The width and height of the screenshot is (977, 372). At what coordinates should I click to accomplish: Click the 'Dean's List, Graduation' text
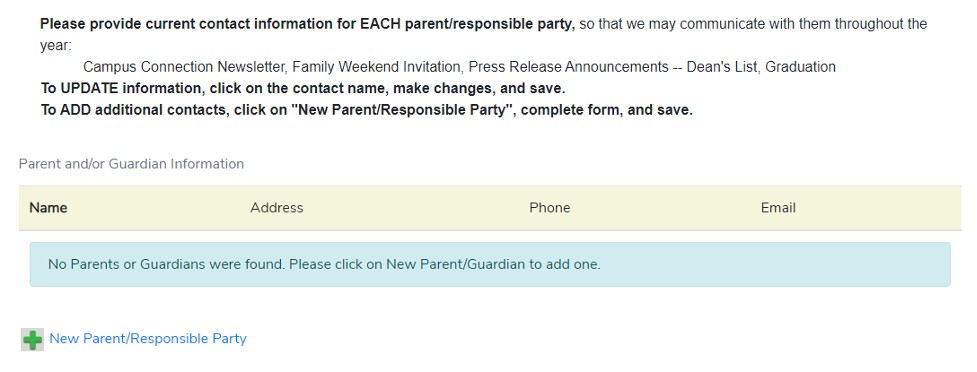tap(761, 67)
